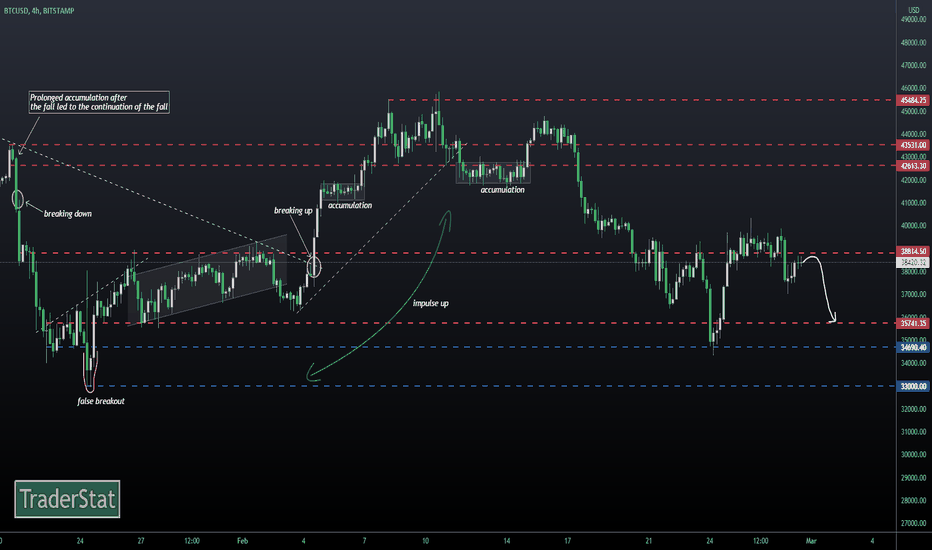
Task: Click the 46000.00 price axis label
Action: click(x=914, y=89)
